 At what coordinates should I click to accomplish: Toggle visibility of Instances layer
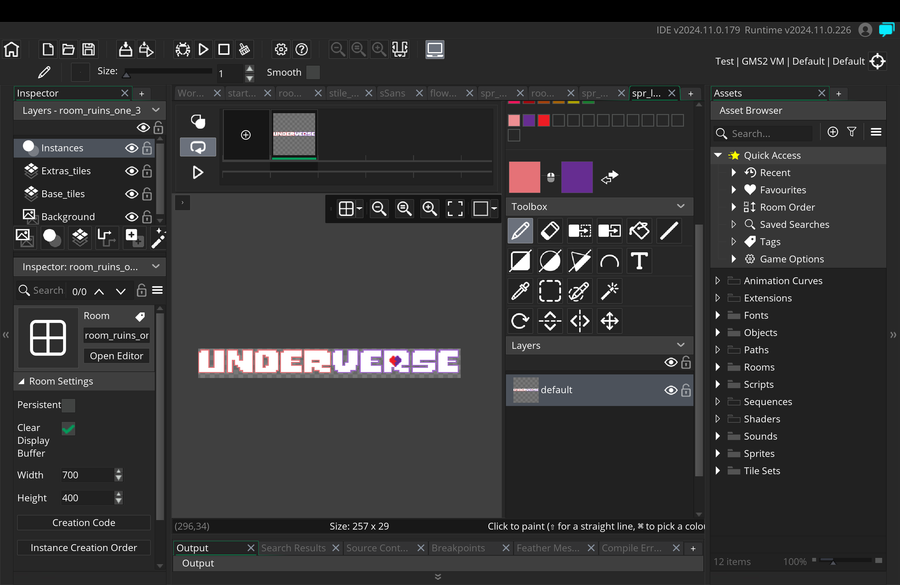pyautogui.click(x=131, y=148)
